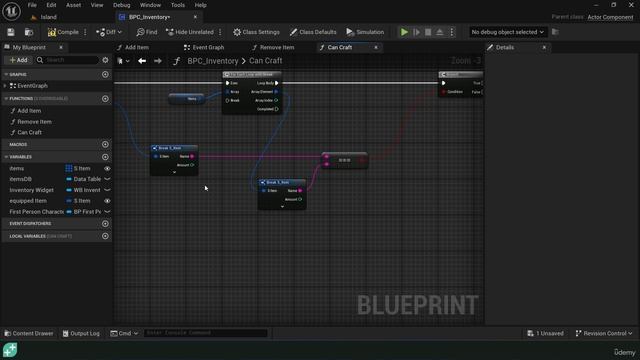Open Hide Unrelated options three-dot menu

(220, 32)
